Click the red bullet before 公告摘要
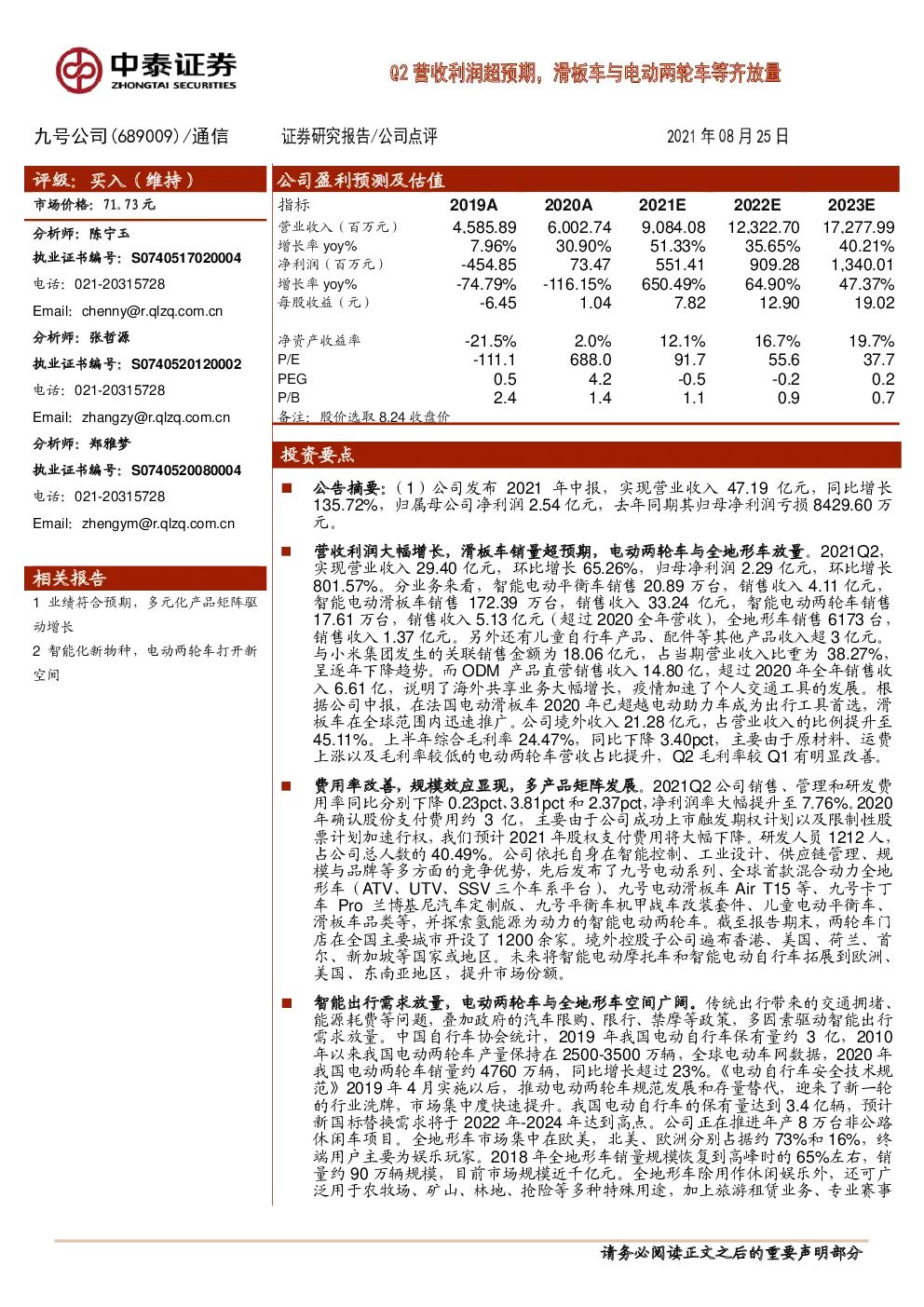The height and width of the screenshot is (1307, 924). point(288,488)
